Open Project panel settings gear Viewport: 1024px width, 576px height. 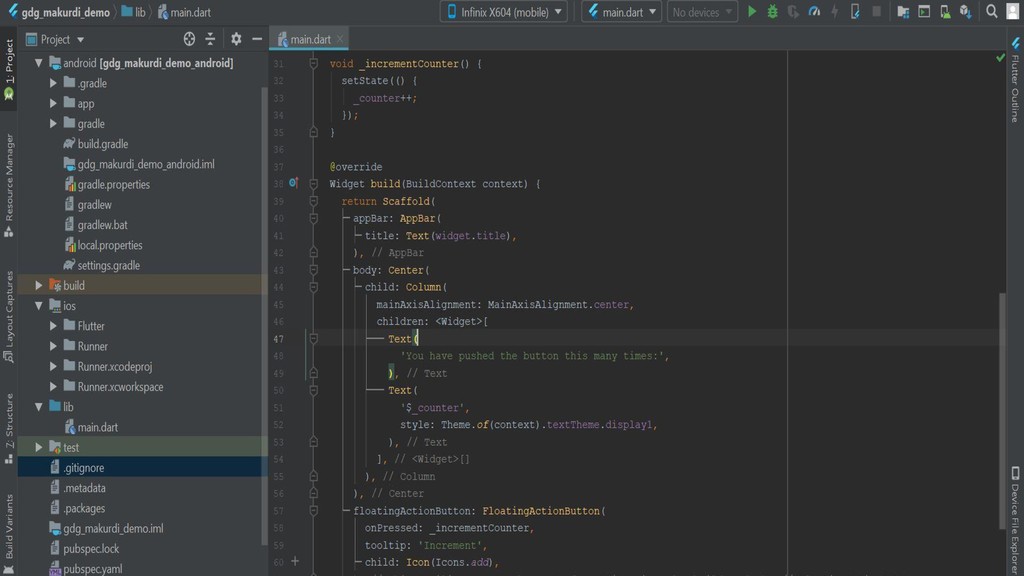[x=236, y=39]
